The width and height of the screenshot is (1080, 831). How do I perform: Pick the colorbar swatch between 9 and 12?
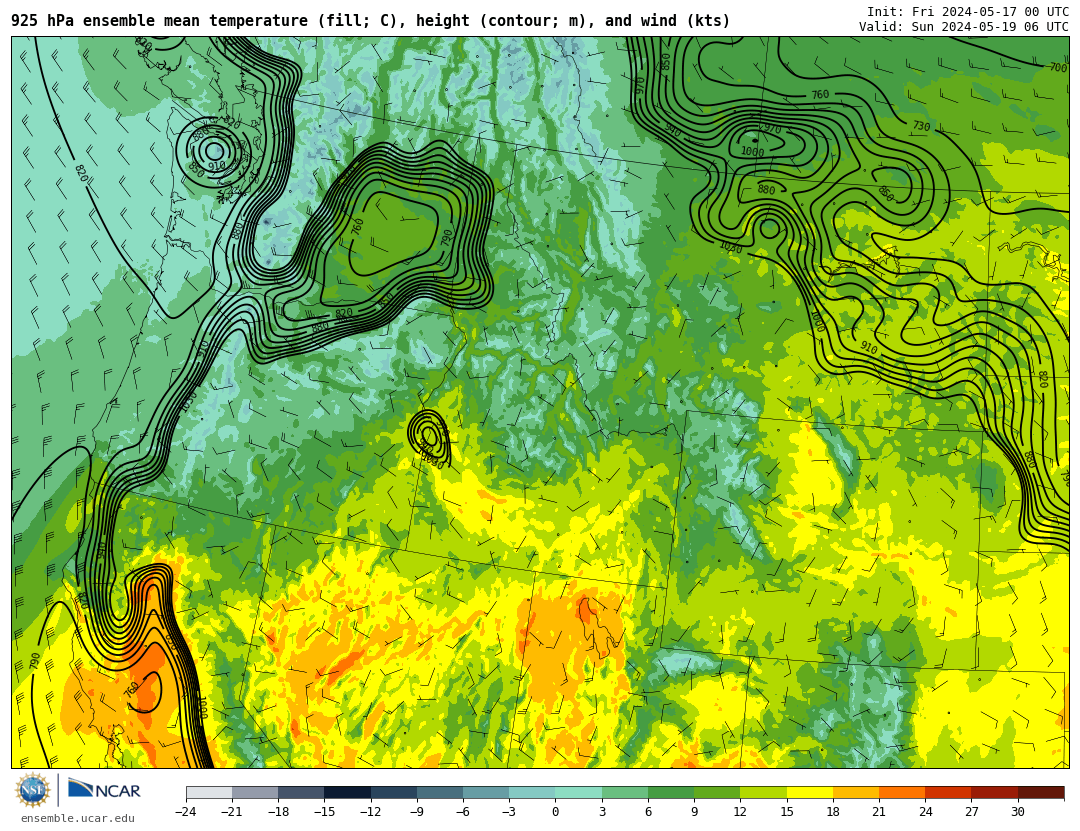pos(717,792)
